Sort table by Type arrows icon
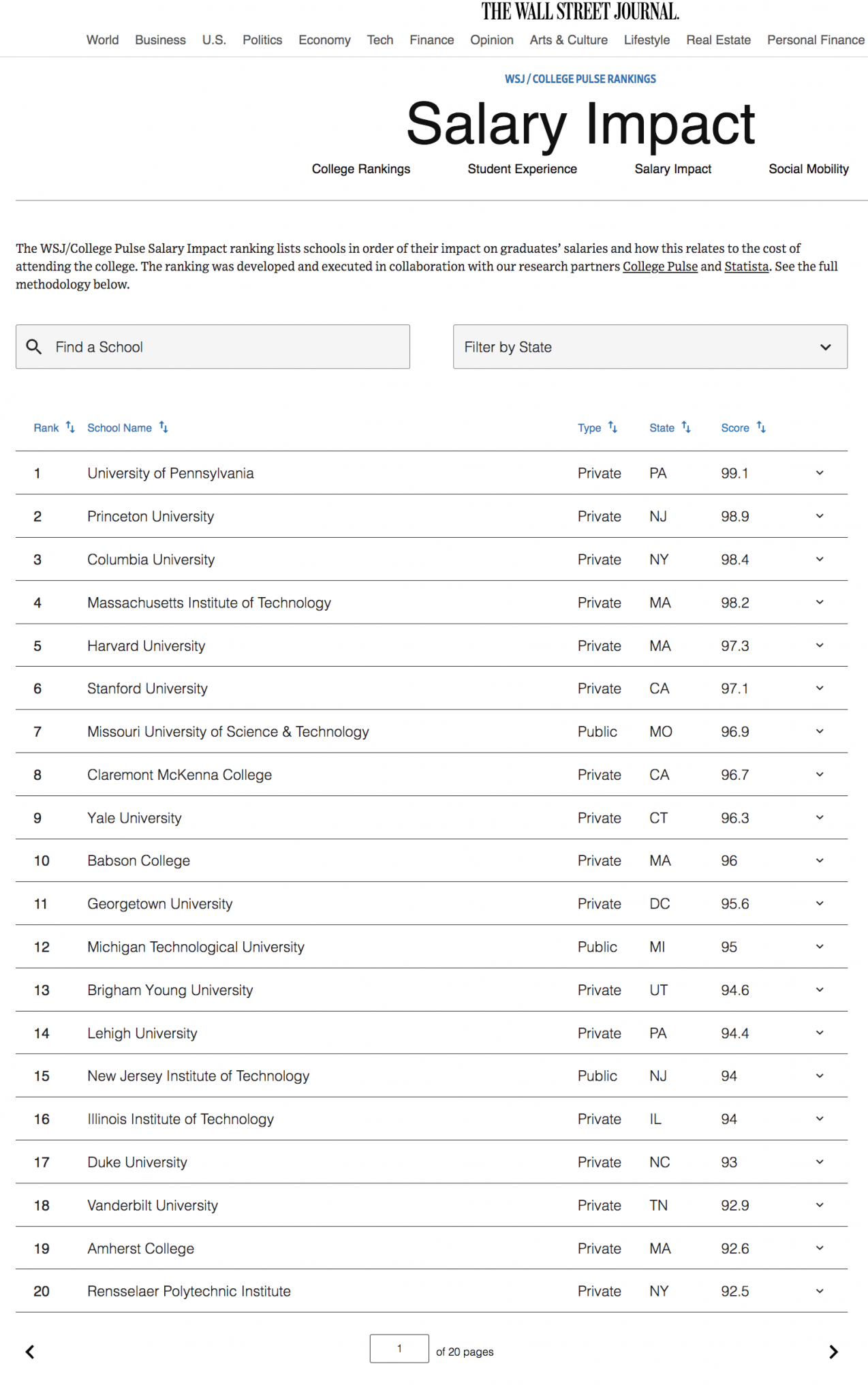The image size is (868, 1396). point(613,427)
